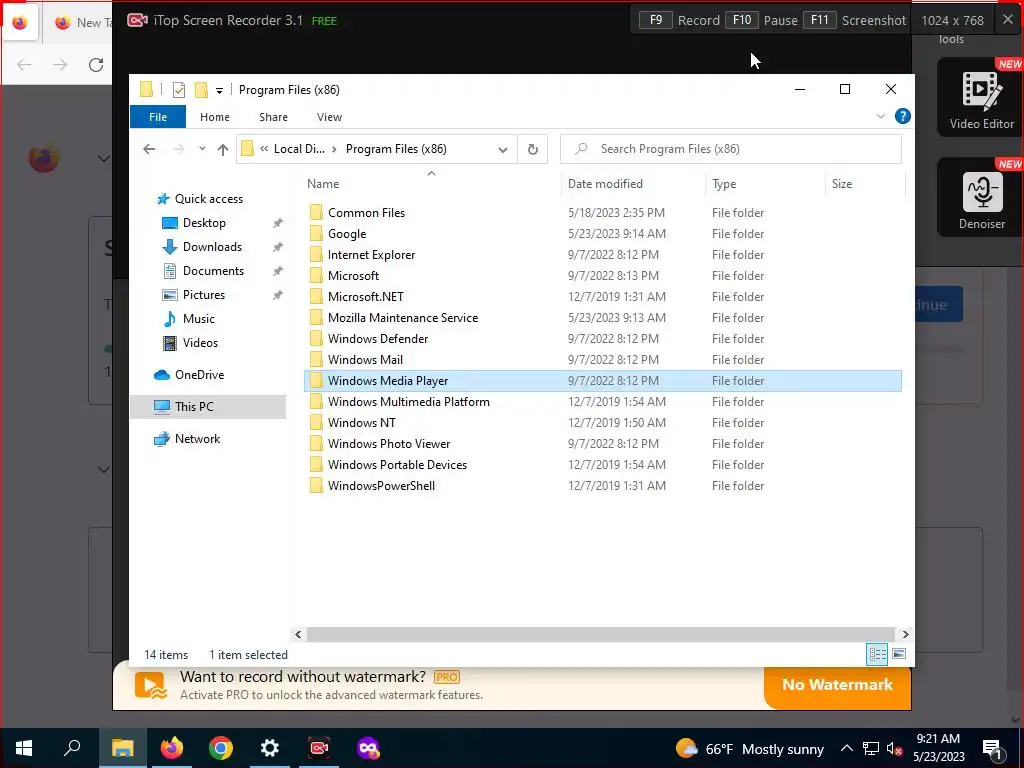
Task: Open the File menu tab
Action: coord(158,117)
